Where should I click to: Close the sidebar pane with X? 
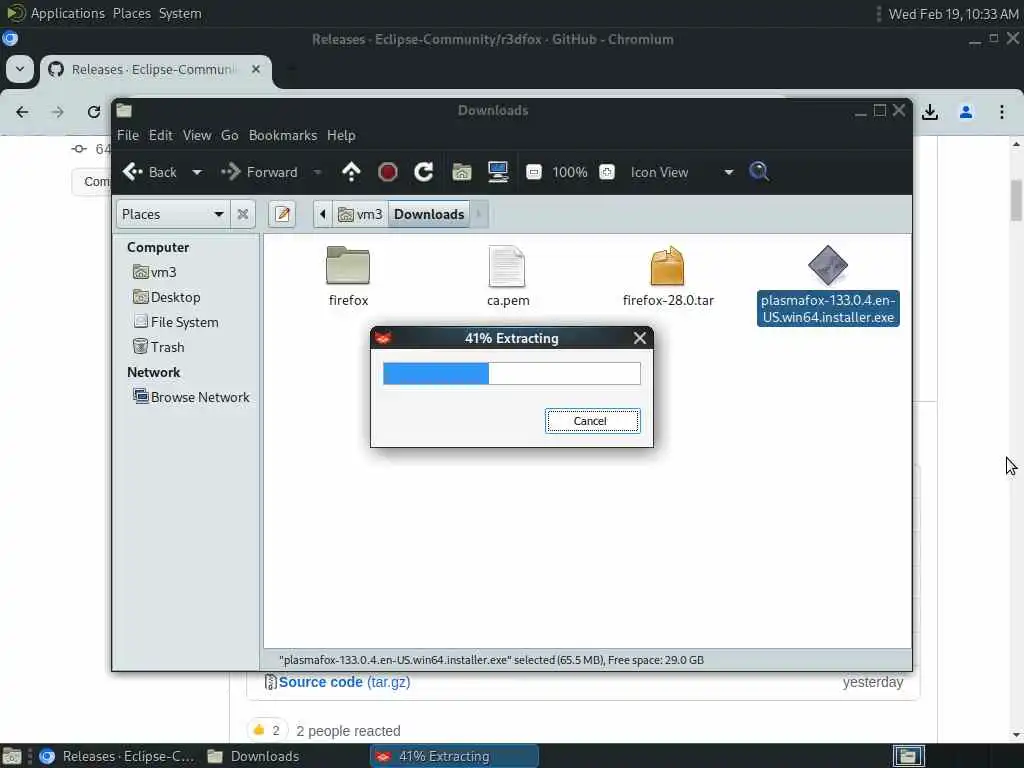coord(242,214)
